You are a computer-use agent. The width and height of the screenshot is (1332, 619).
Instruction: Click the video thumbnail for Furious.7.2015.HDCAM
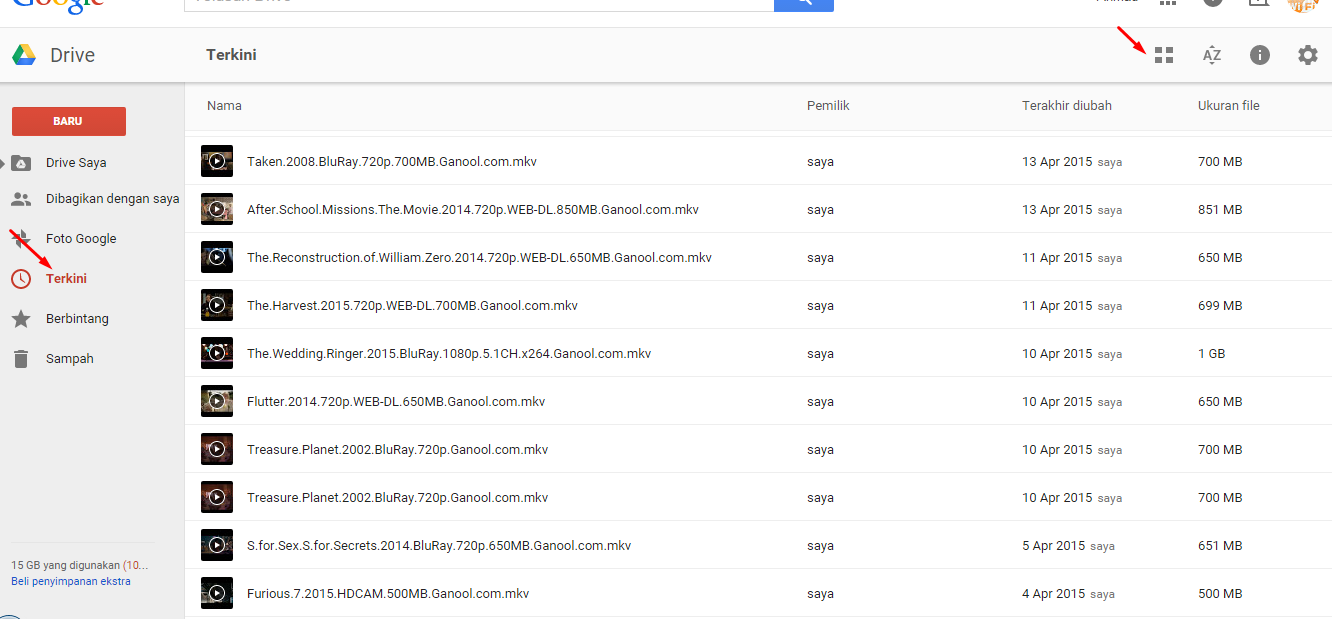tap(216, 593)
